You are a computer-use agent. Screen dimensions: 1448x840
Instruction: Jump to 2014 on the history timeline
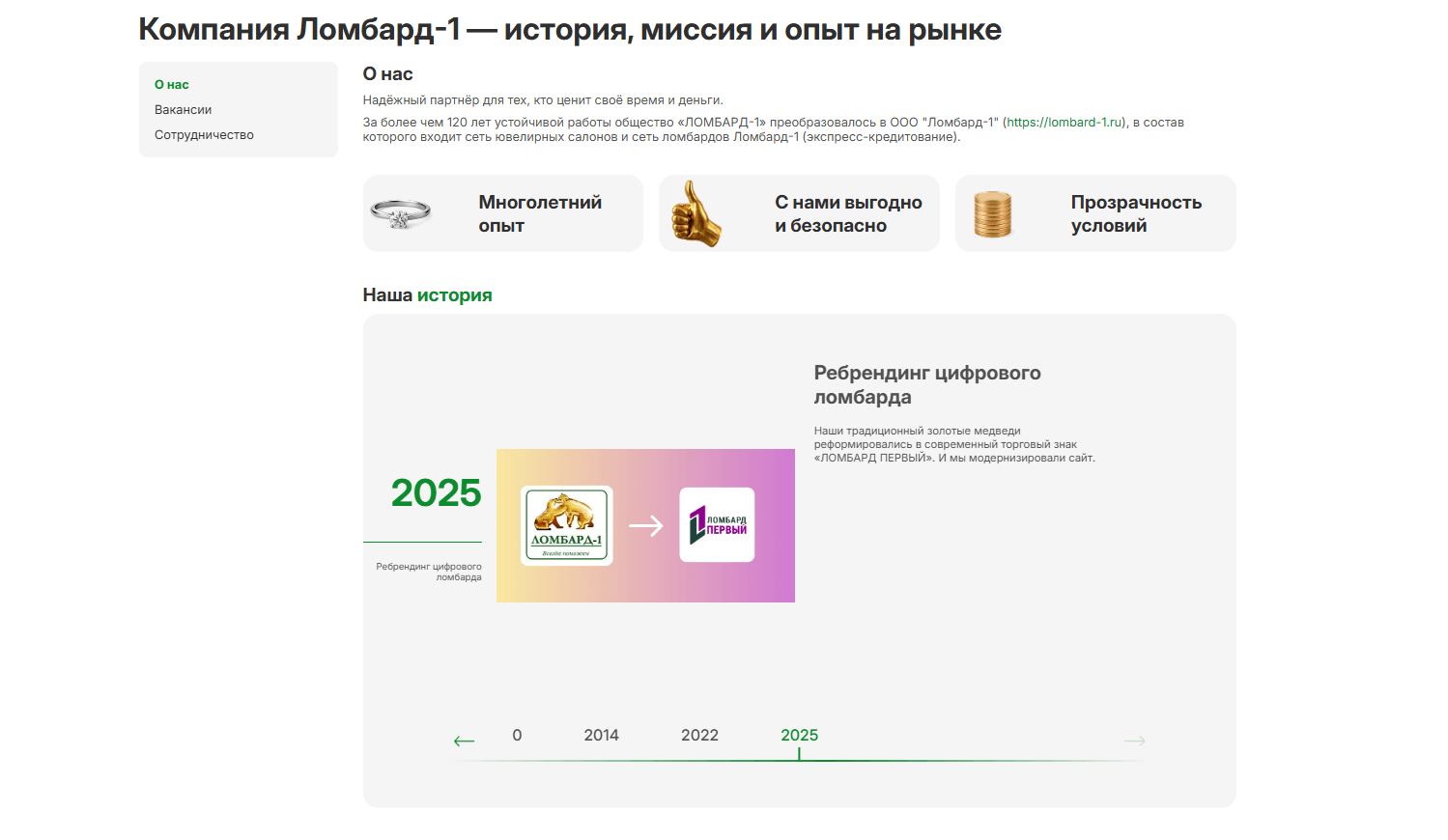[x=601, y=736]
